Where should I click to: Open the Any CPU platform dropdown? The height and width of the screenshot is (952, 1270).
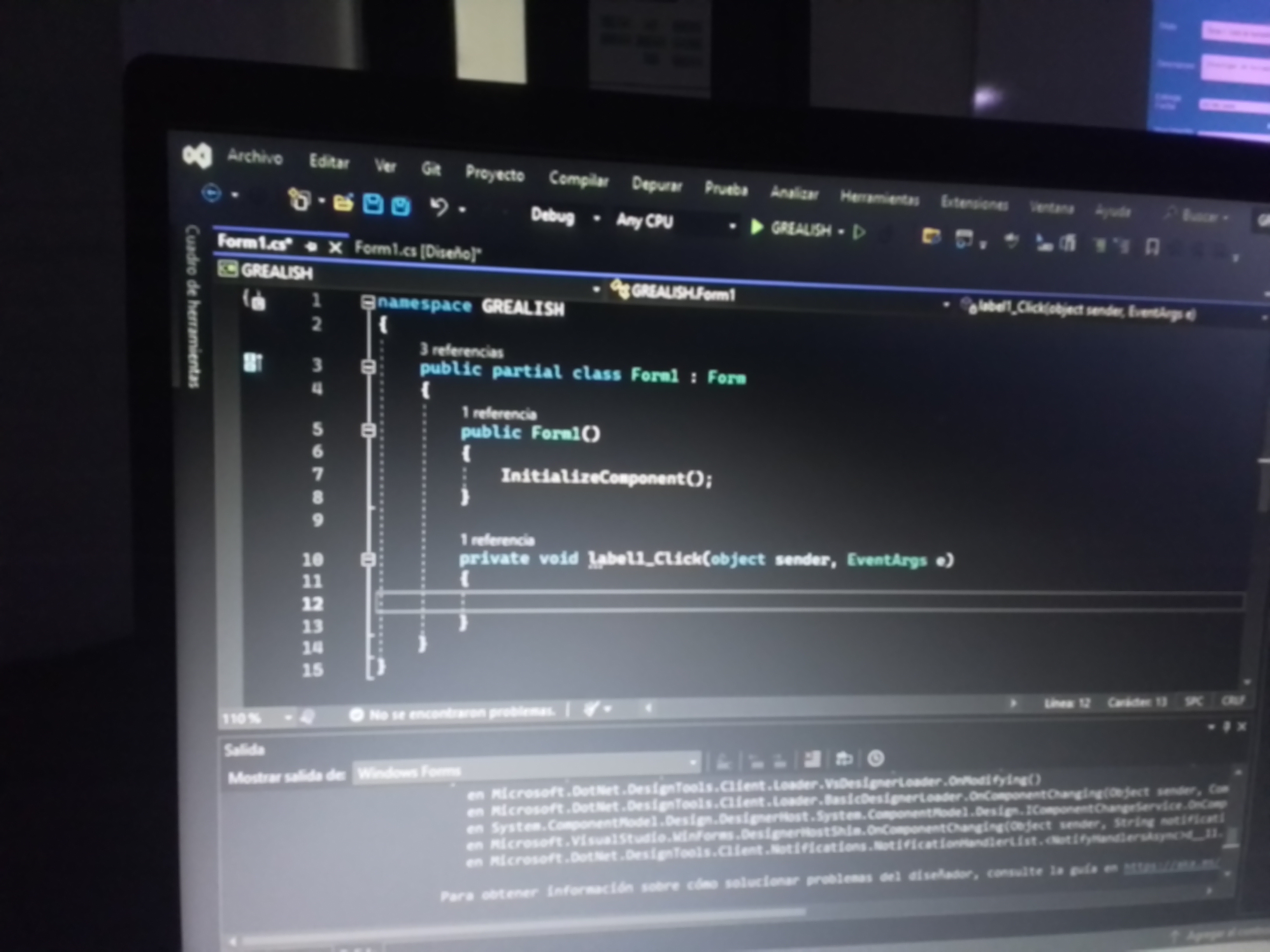[x=732, y=226]
